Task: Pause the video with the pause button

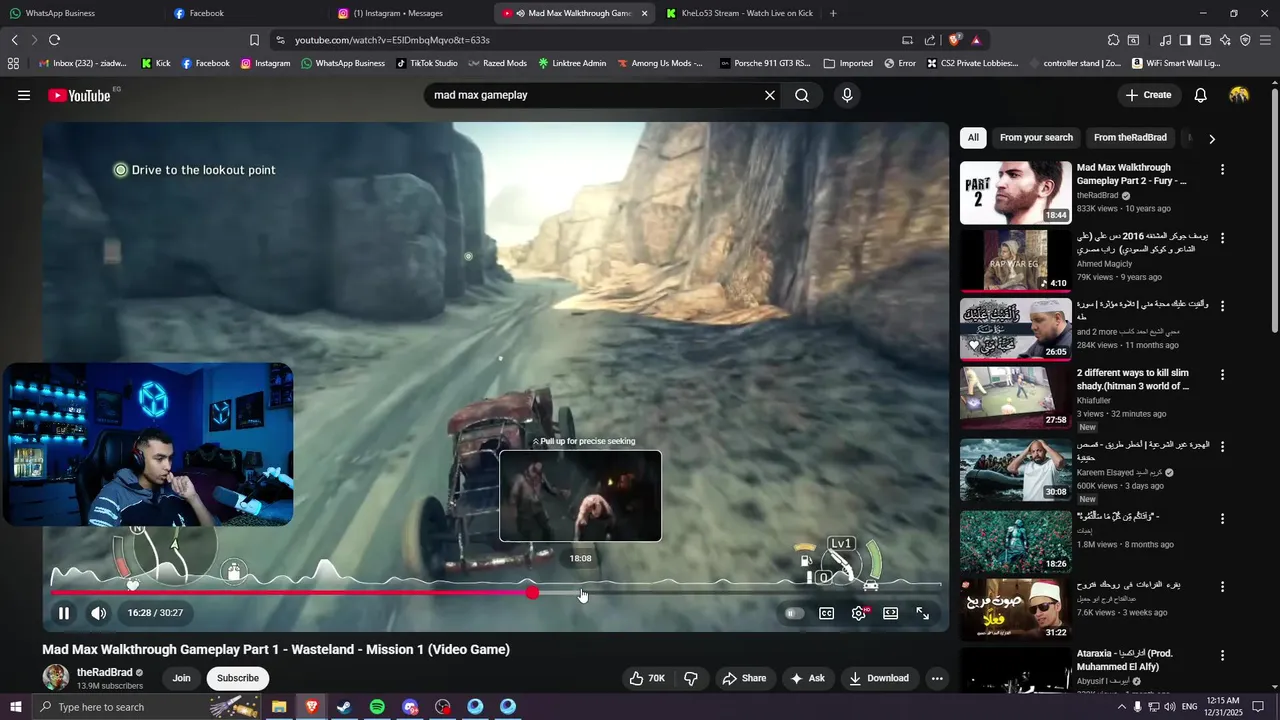Action: tap(63, 613)
